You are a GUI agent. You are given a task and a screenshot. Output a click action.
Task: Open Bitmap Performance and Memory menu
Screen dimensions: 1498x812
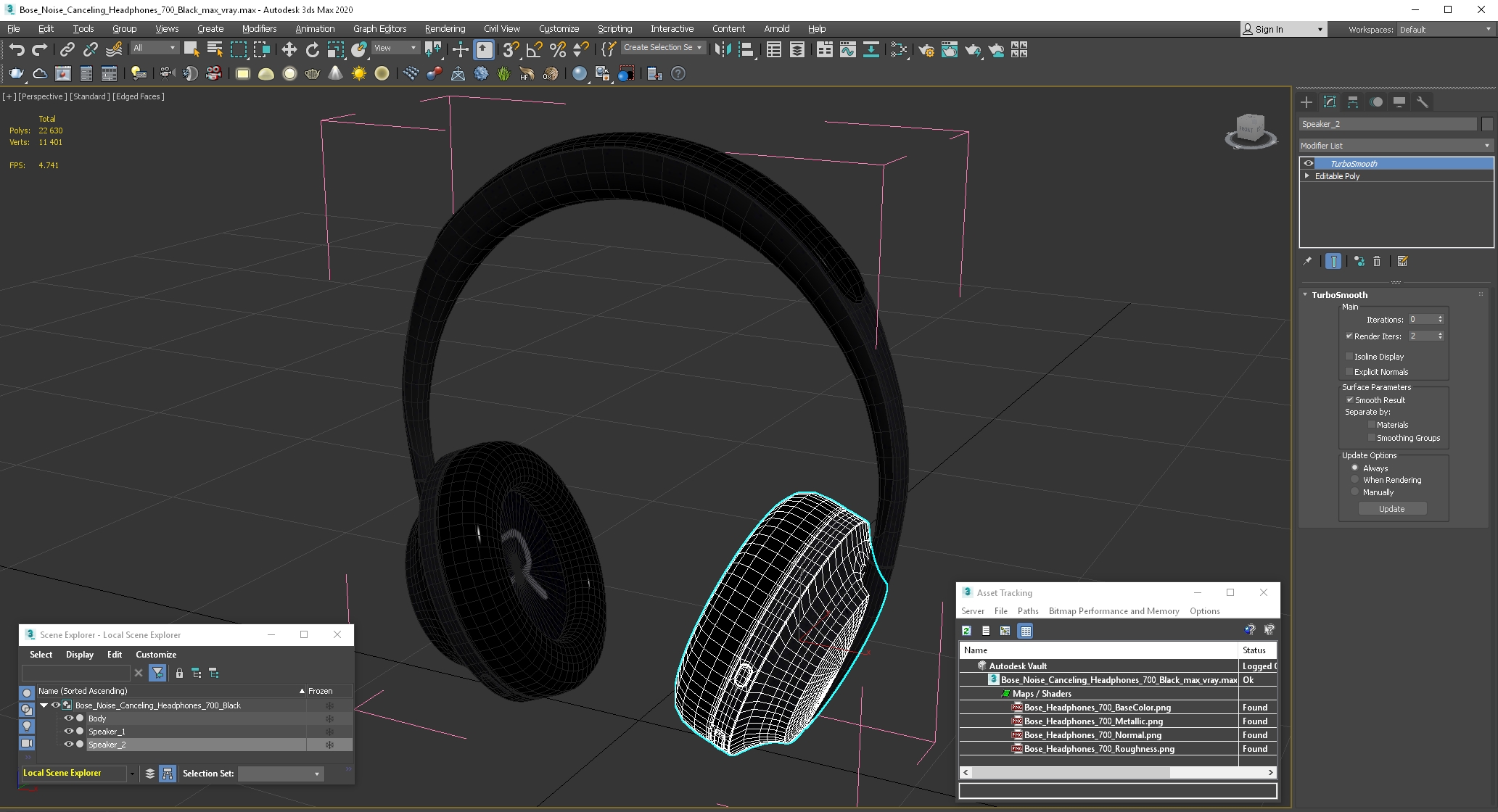1114,611
